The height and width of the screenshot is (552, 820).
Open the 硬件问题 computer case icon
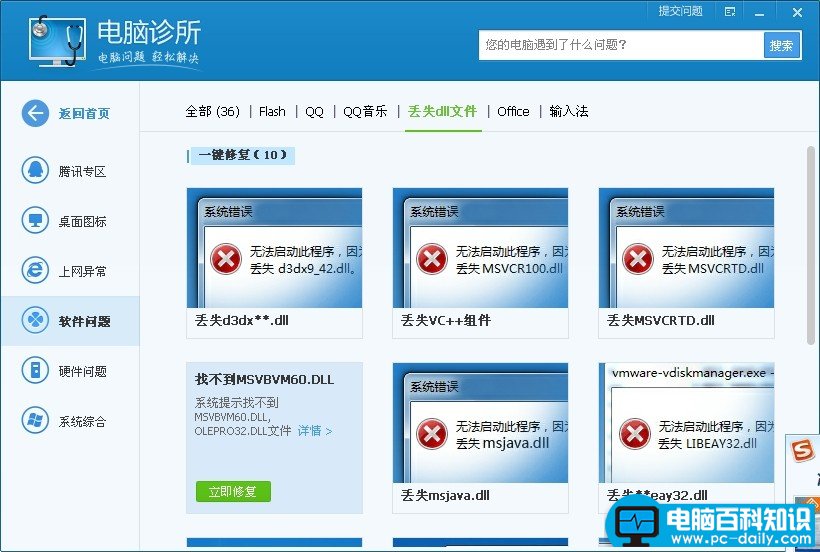35,370
